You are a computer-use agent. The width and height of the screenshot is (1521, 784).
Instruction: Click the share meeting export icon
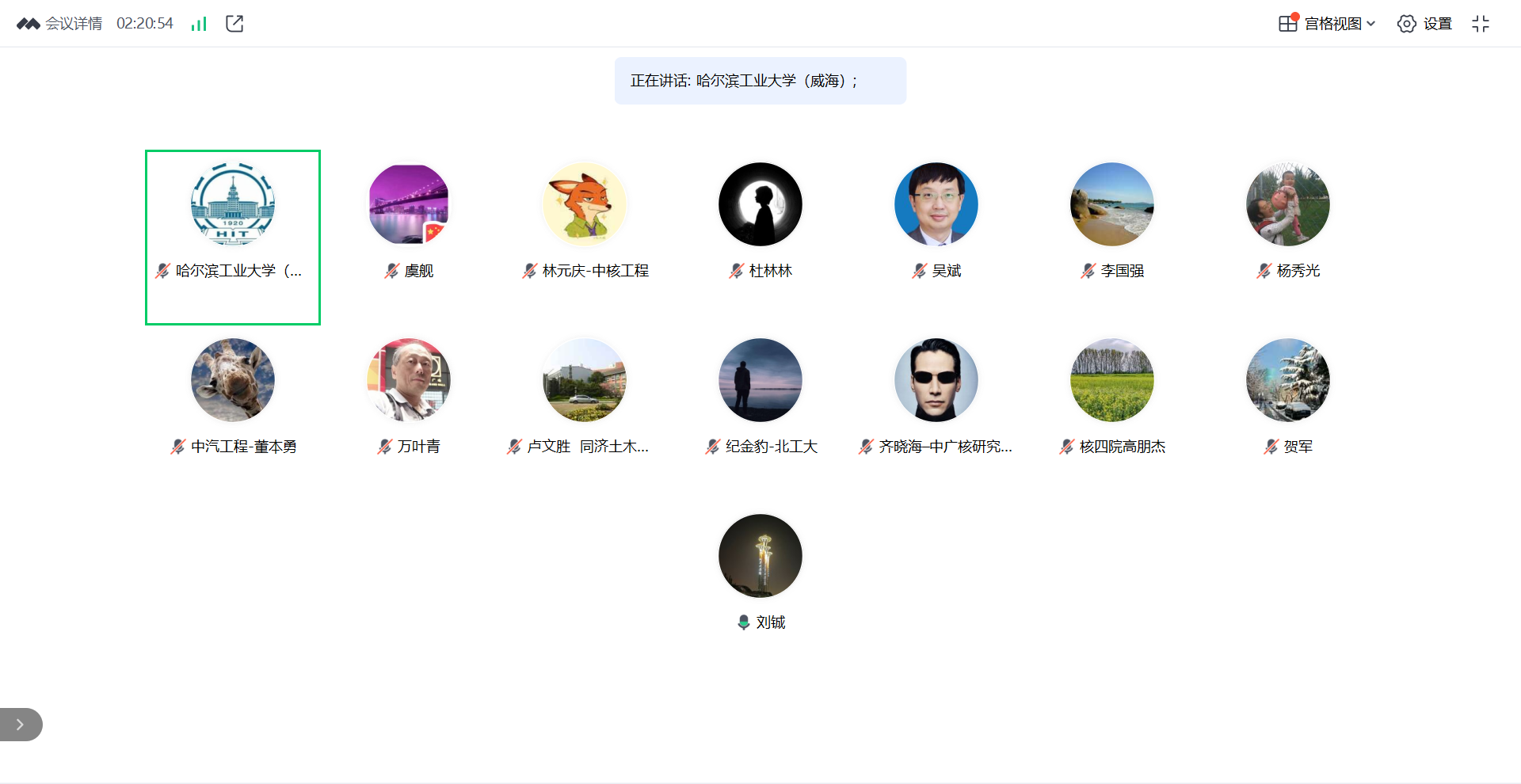click(x=234, y=24)
